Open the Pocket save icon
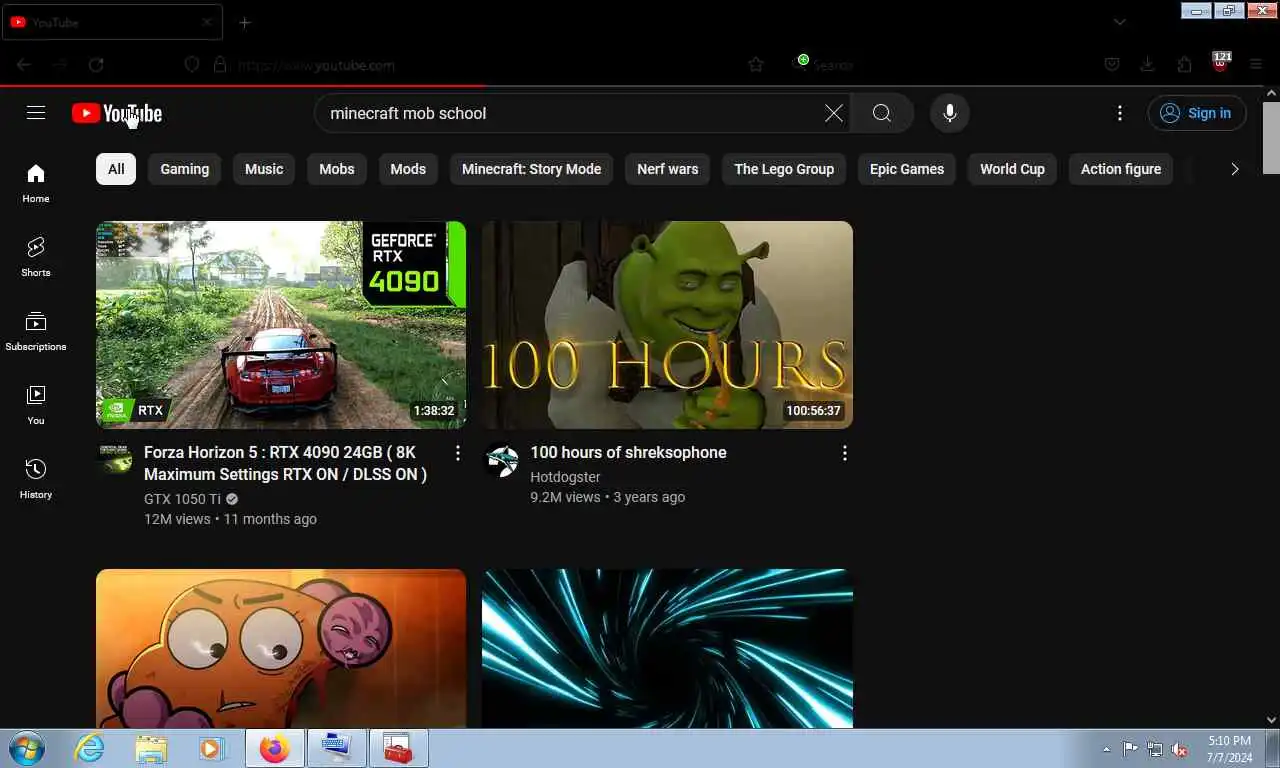This screenshot has height=768, width=1280. (1112, 65)
